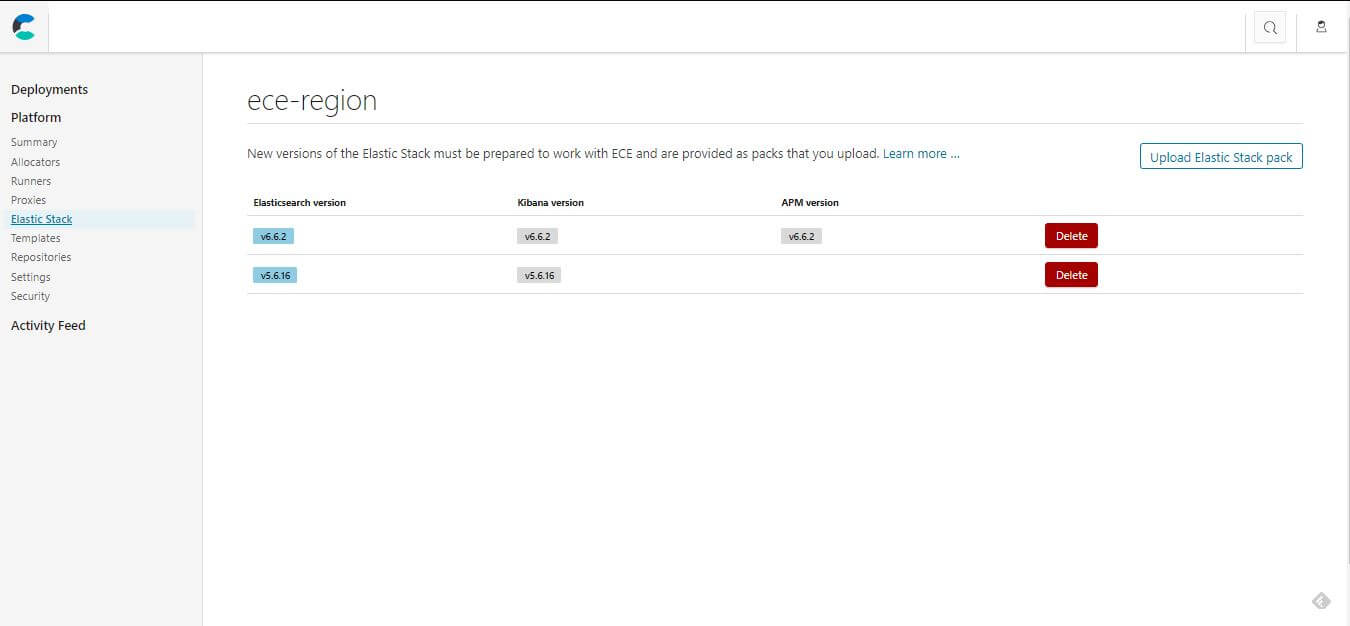Open the Activity Feed section
The height and width of the screenshot is (626, 1350).
click(x=48, y=325)
